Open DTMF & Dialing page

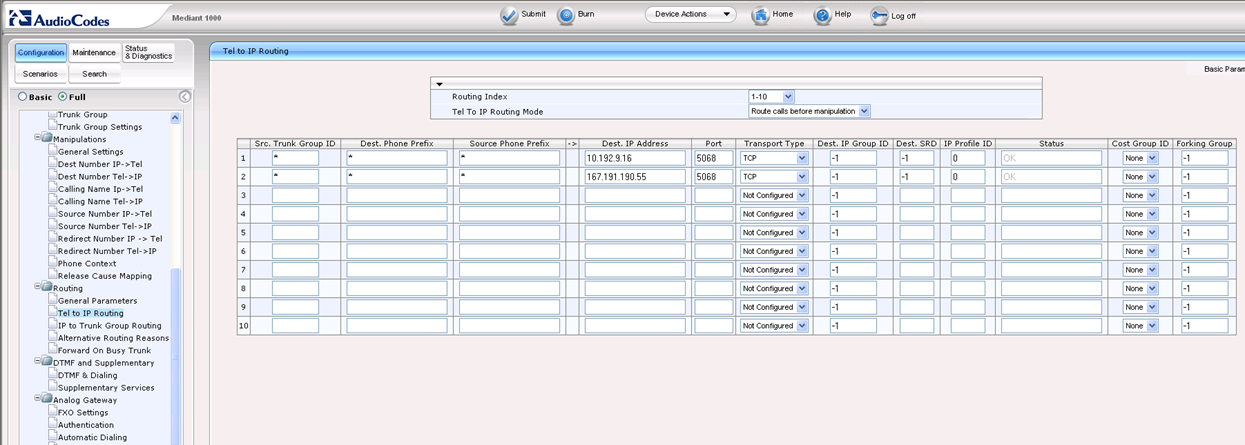[x=88, y=375]
